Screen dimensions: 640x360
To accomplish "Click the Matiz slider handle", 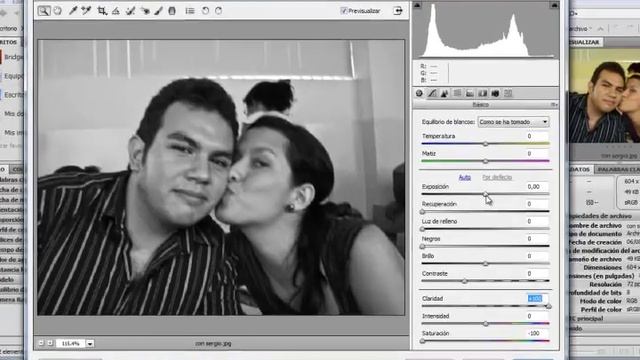I will point(485,161).
